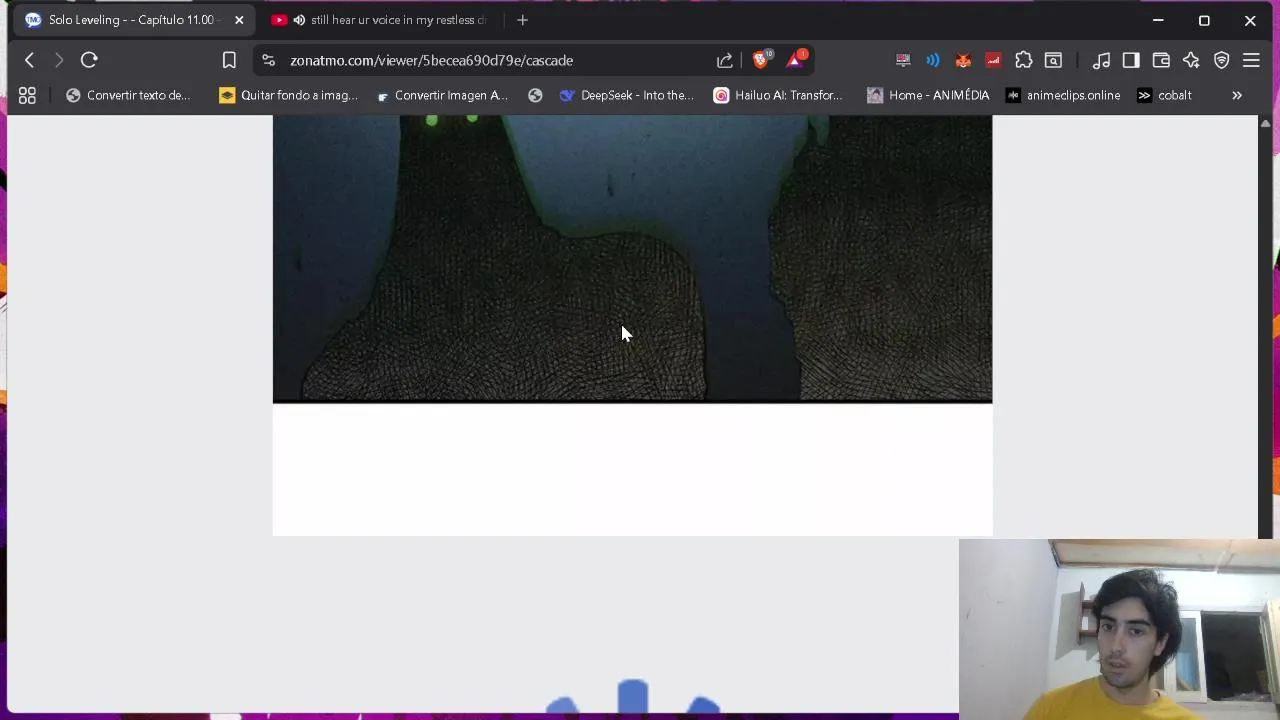Open 'Home - ANIMÉDIA' bookmark
This screenshot has height=720, width=1280.
[928, 95]
